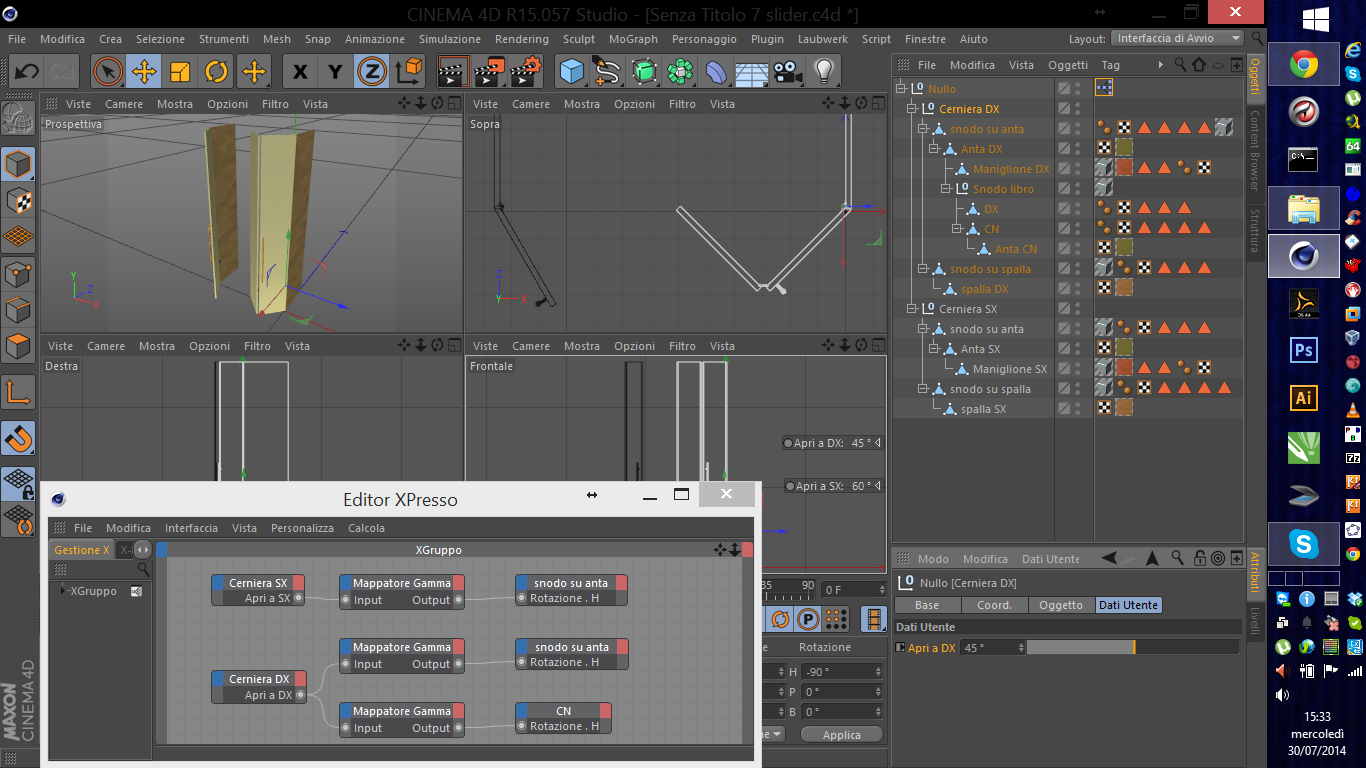Click the Cube primitive icon
Viewport: 1366px width, 768px height.
coord(571,71)
